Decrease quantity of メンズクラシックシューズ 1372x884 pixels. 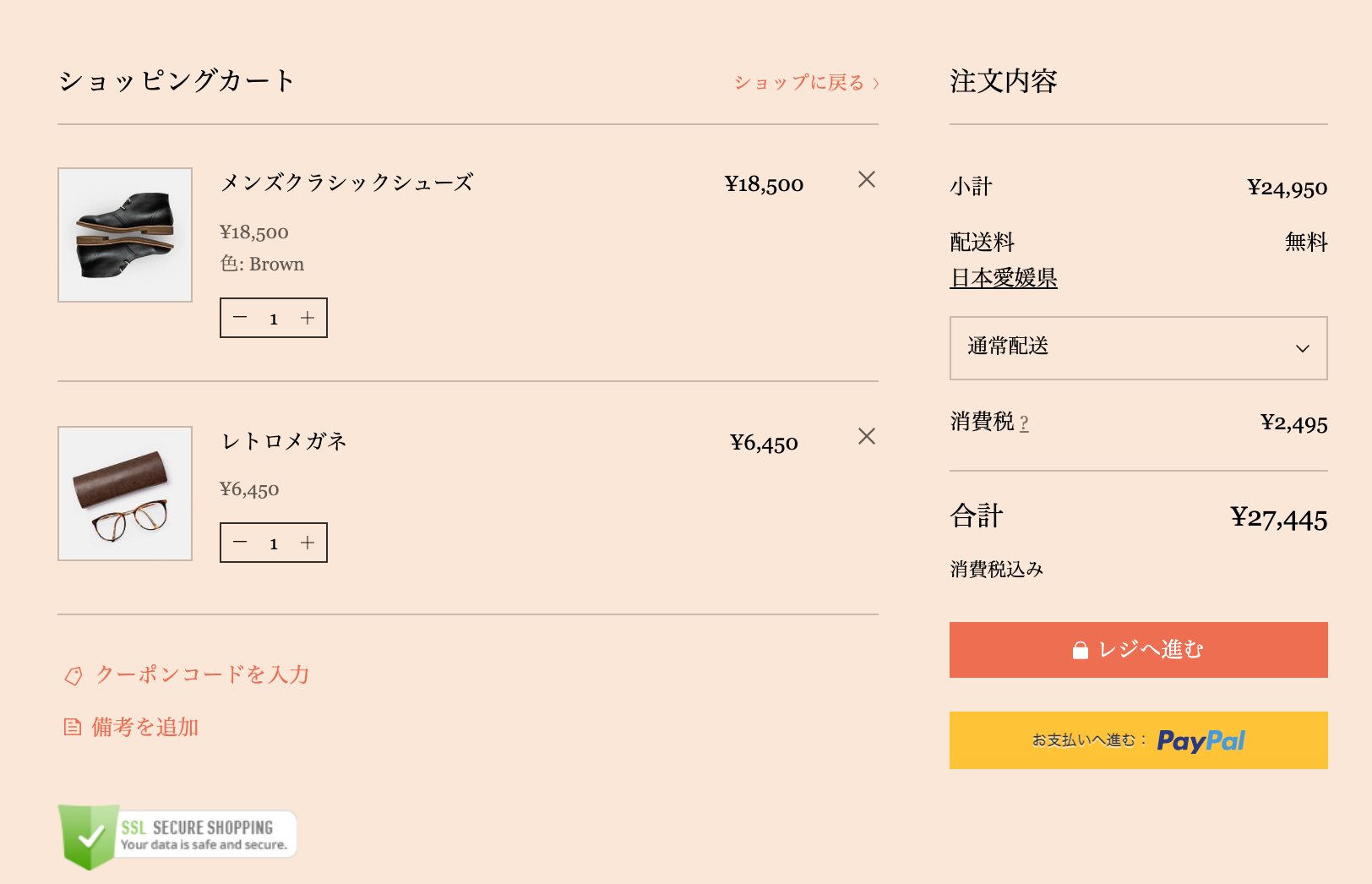(x=240, y=318)
